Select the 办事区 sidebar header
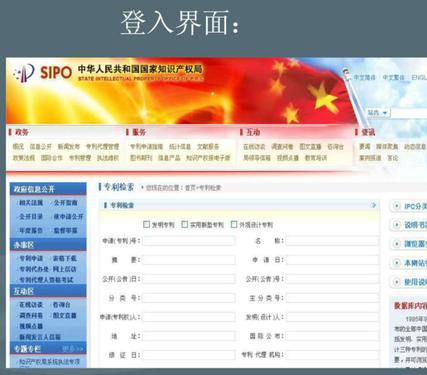The image size is (427, 375). (48, 245)
